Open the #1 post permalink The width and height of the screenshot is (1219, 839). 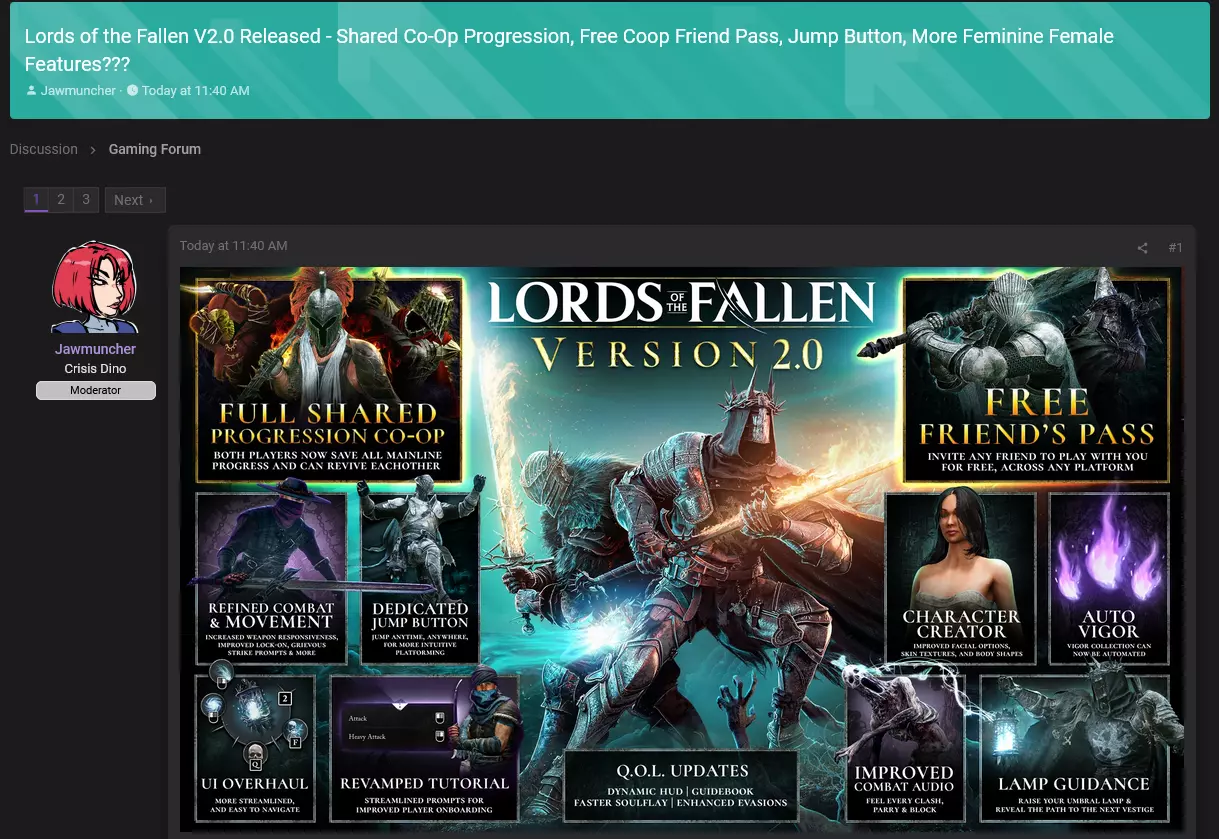(1175, 248)
